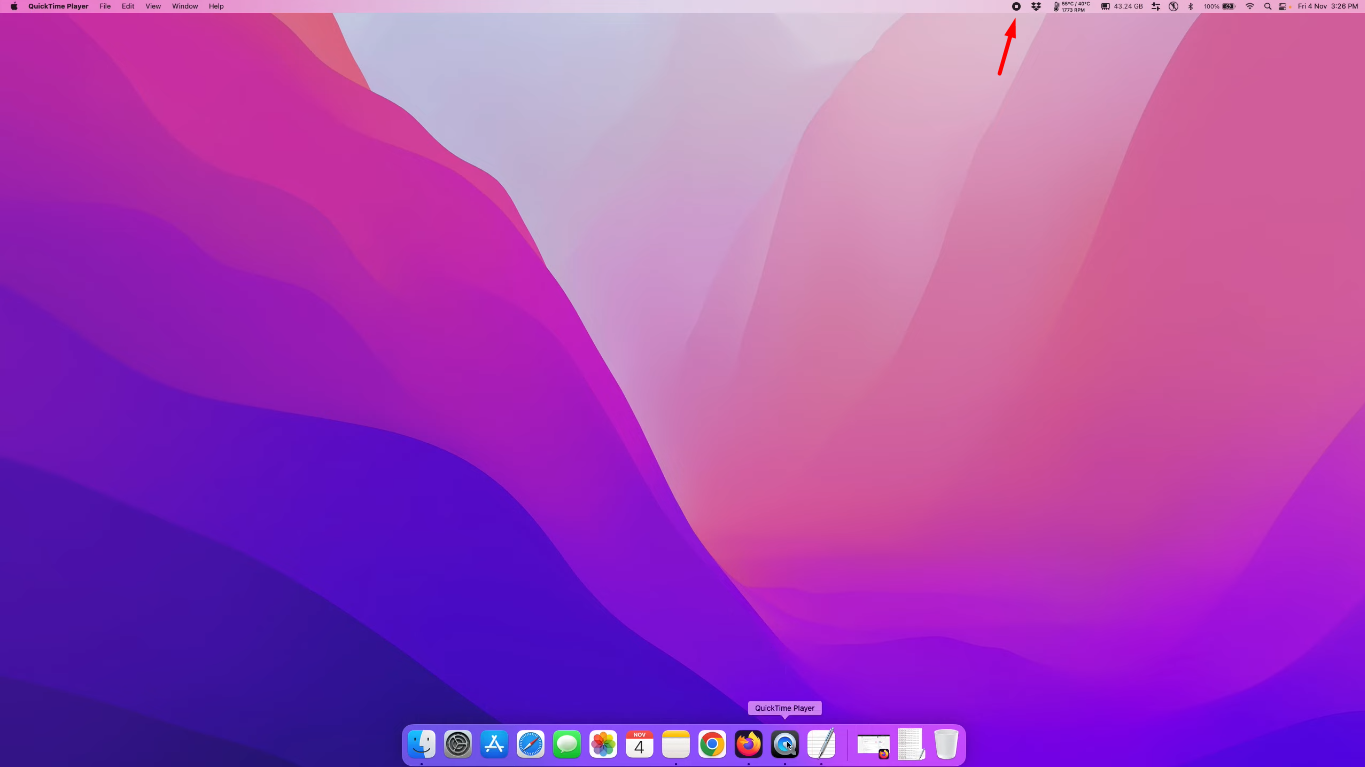Toggle Wi-Fi from the menu bar icon
This screenshot has height=767, width=1365.
[1249, 6]
